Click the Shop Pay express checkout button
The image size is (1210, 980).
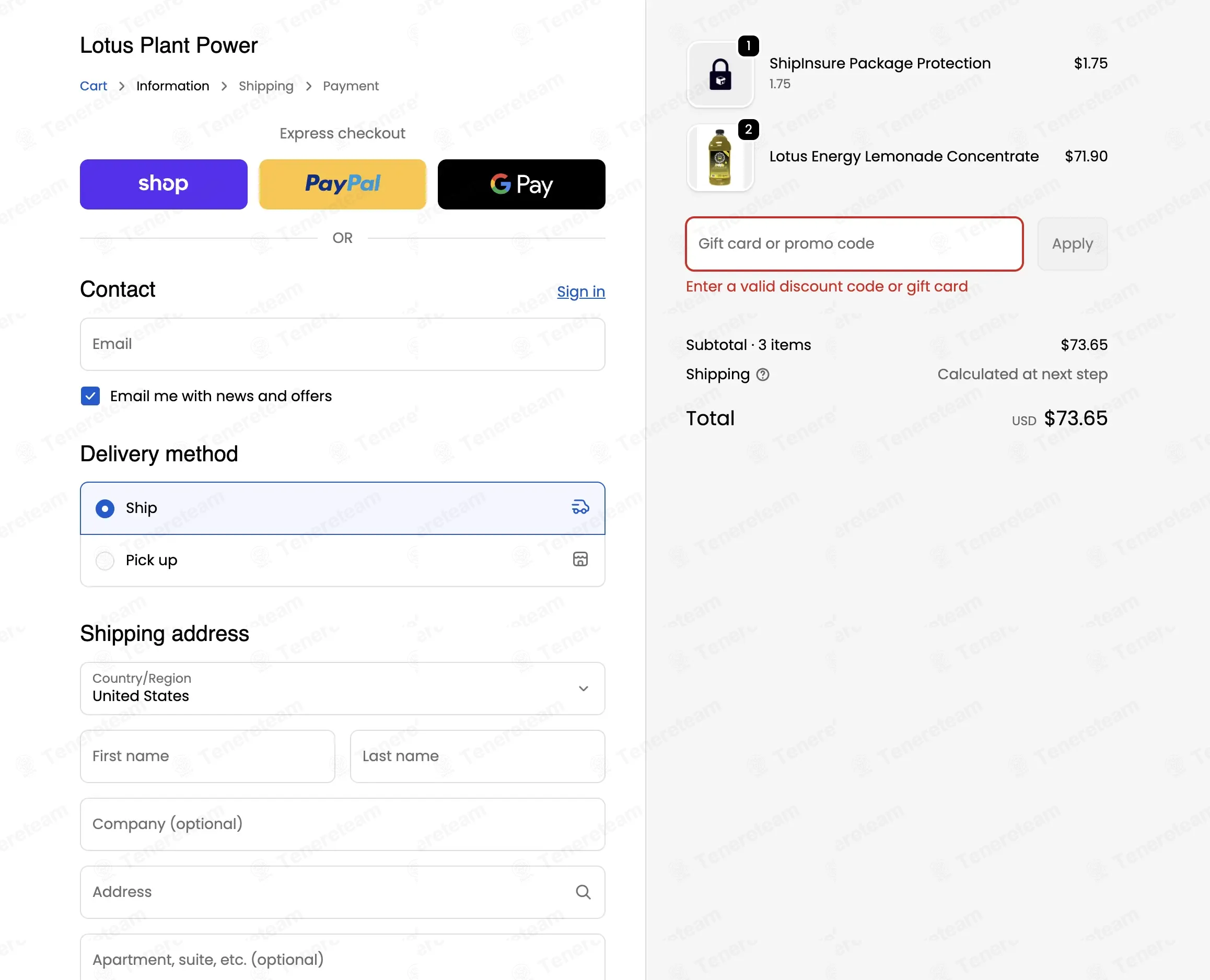[163, 184]
